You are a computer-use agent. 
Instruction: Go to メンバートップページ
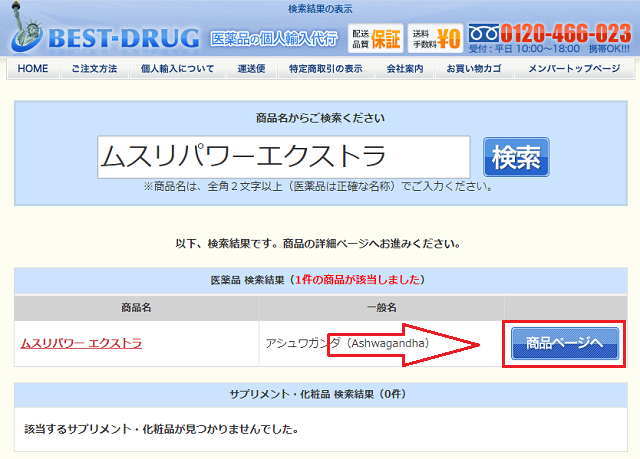[574, 69]
